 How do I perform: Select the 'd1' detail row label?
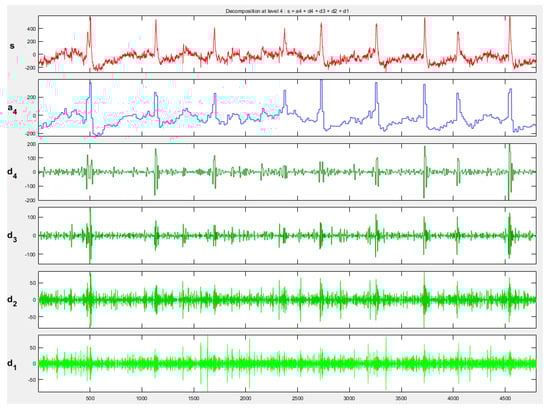click(12, 364)
